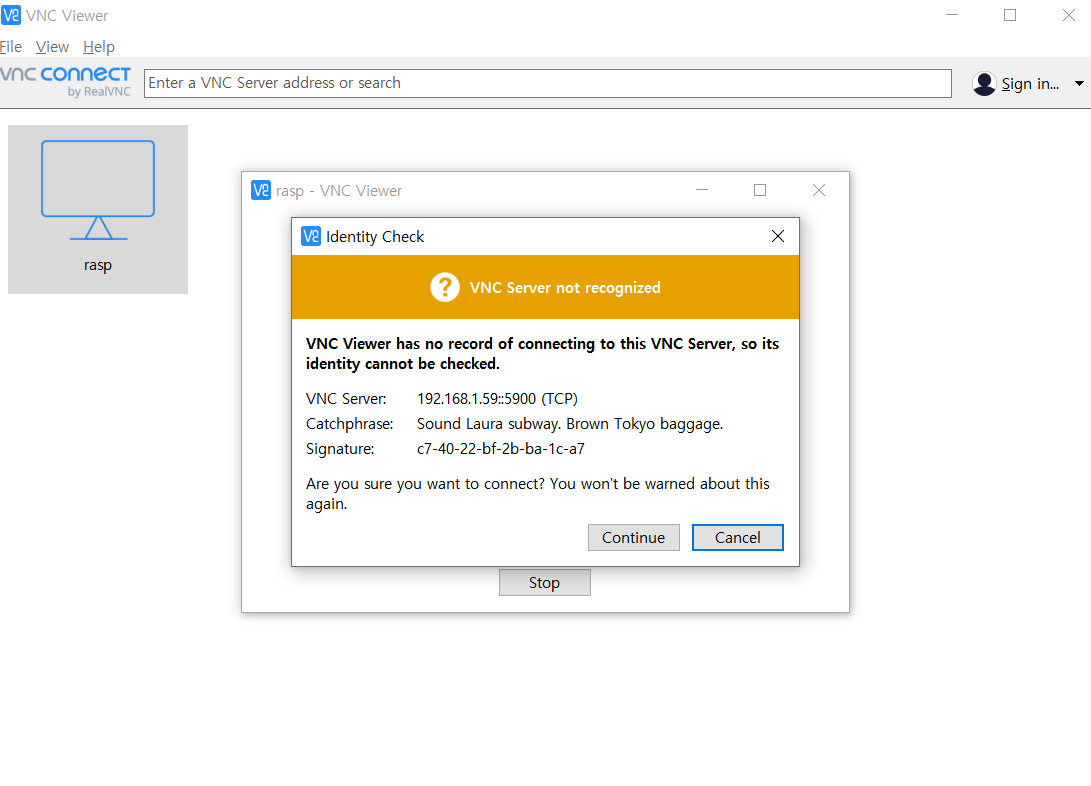This screenshot has height=786, width=1091.
Task: Minimize the main VNC Viewer window
Action: tap(952, 15)
